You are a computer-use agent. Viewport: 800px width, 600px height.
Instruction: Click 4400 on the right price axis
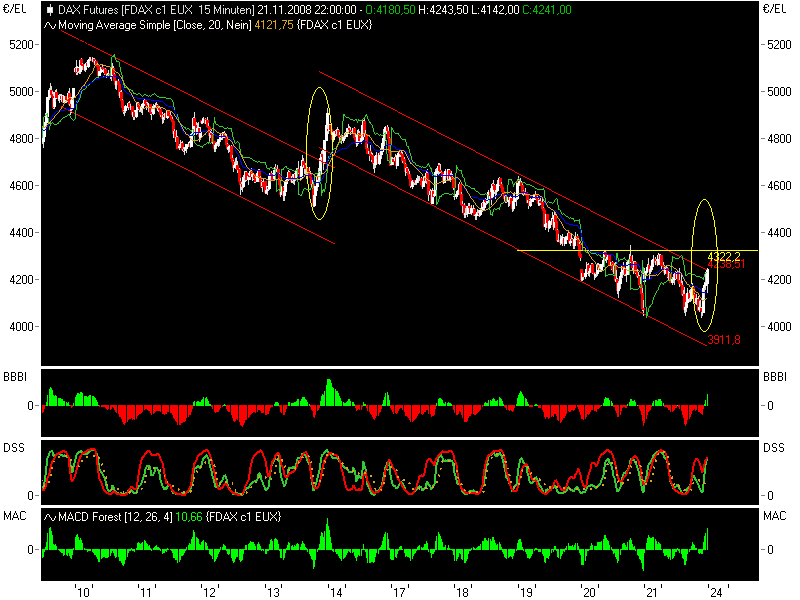(779, 233)
